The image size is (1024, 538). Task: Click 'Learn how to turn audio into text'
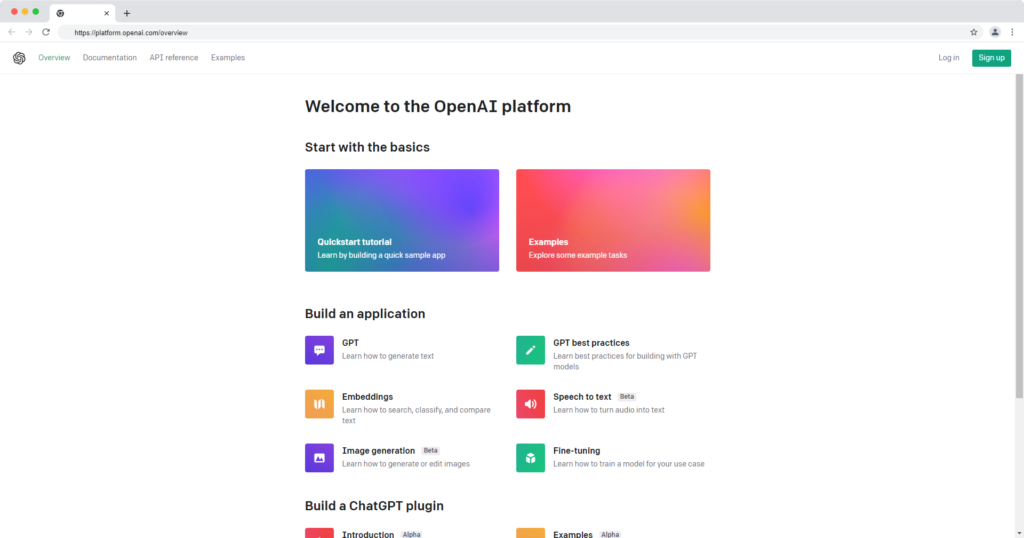click(x=609, y=410)
